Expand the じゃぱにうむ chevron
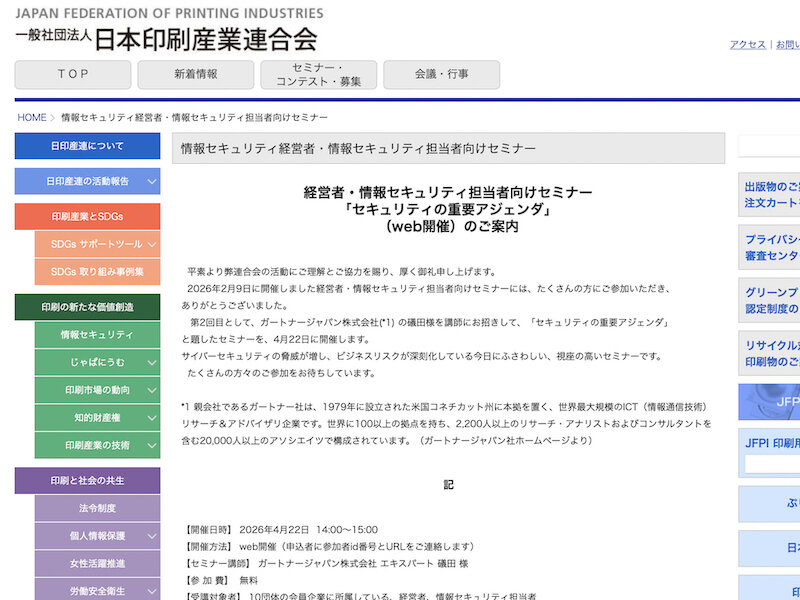Screen dimensions: 800x600 [152, 363]
